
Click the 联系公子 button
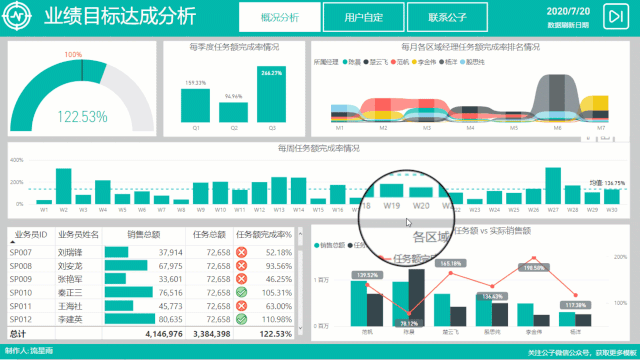447,17
